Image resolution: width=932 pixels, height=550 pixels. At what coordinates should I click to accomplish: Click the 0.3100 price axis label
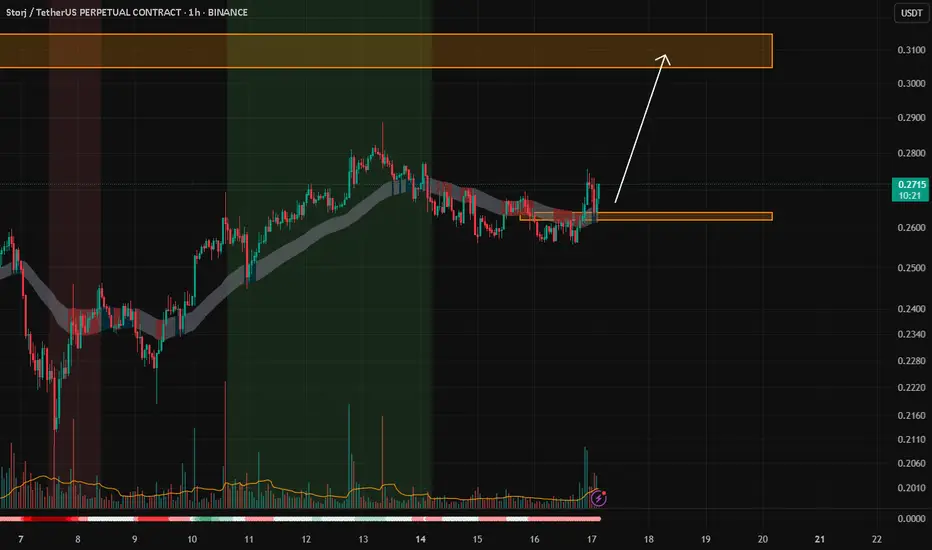point(911,50)
